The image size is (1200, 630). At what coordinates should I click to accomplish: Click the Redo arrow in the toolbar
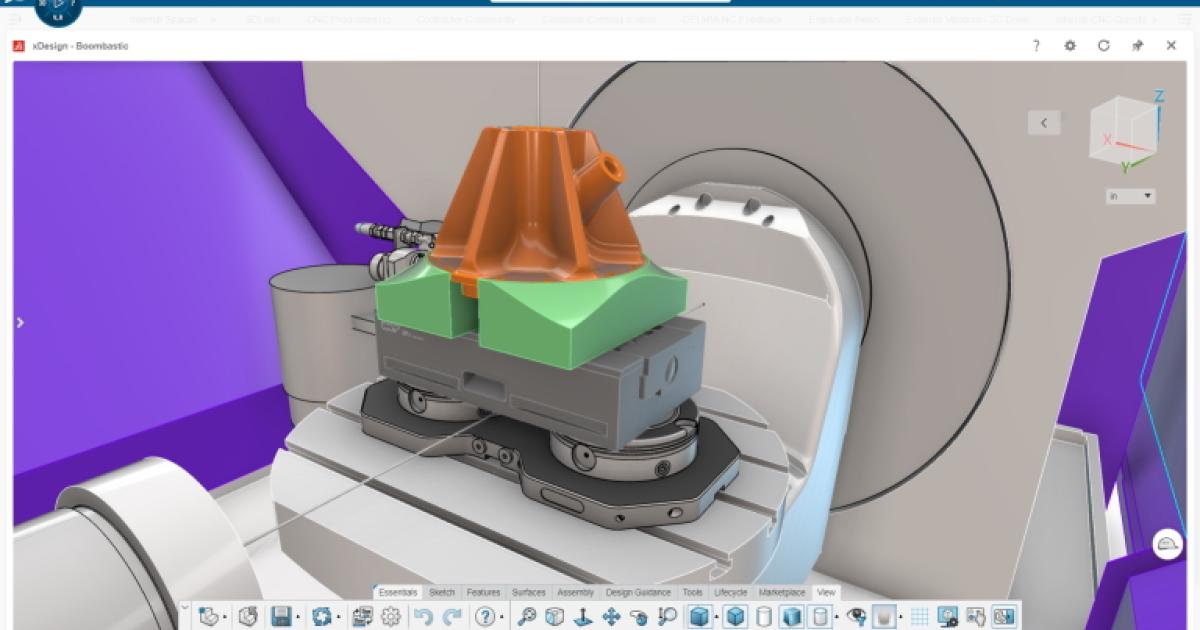click(x=453, y=617)
